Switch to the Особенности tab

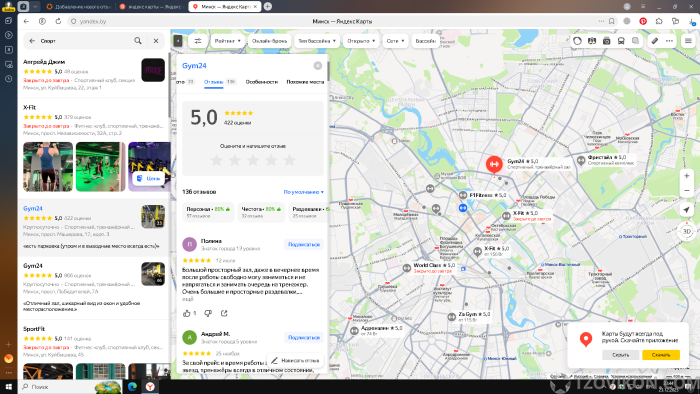pos(262,82)
